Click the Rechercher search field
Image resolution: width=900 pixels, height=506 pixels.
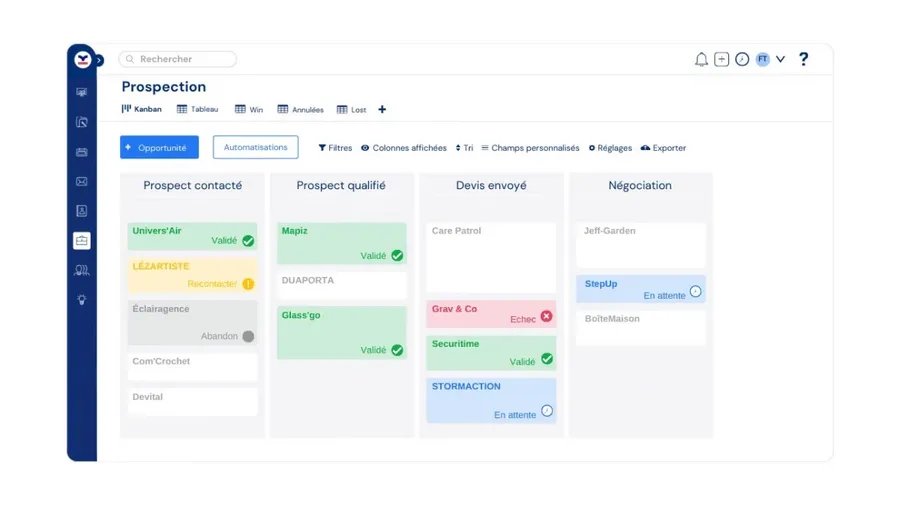178,59
